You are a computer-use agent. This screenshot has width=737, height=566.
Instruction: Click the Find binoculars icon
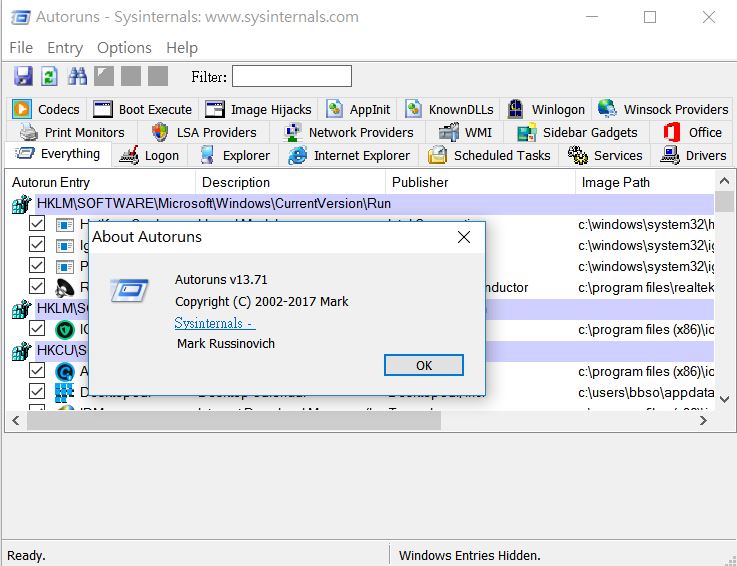point(77,76)
